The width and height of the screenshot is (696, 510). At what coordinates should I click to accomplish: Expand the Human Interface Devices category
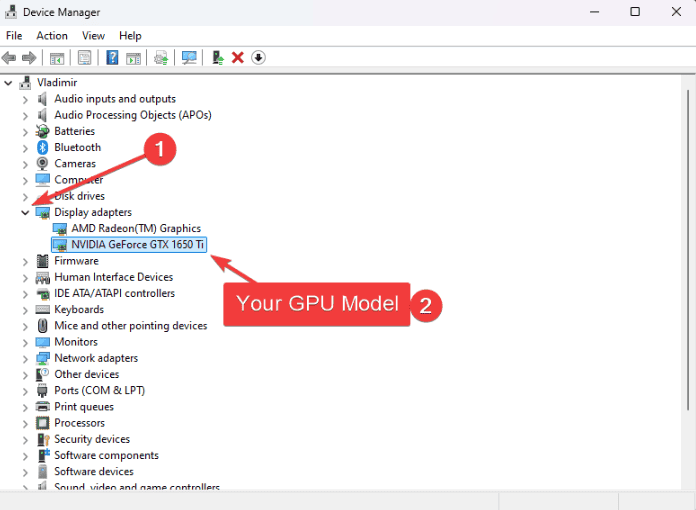pyautogui.click(x=25, y=277)
